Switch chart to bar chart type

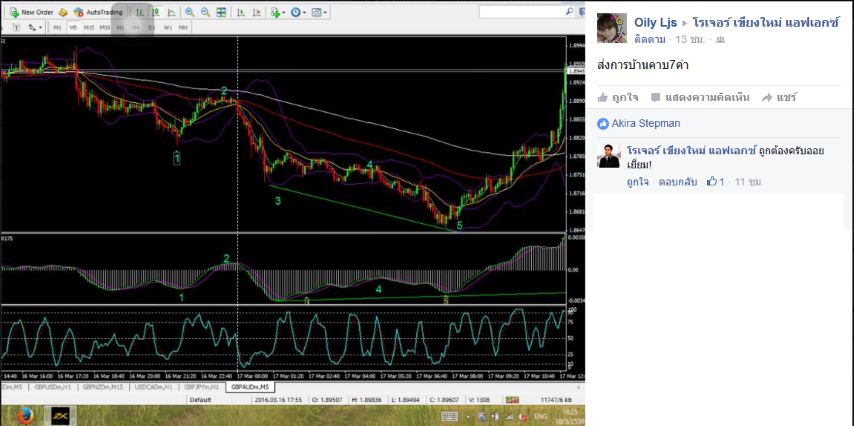coord(140,12)
